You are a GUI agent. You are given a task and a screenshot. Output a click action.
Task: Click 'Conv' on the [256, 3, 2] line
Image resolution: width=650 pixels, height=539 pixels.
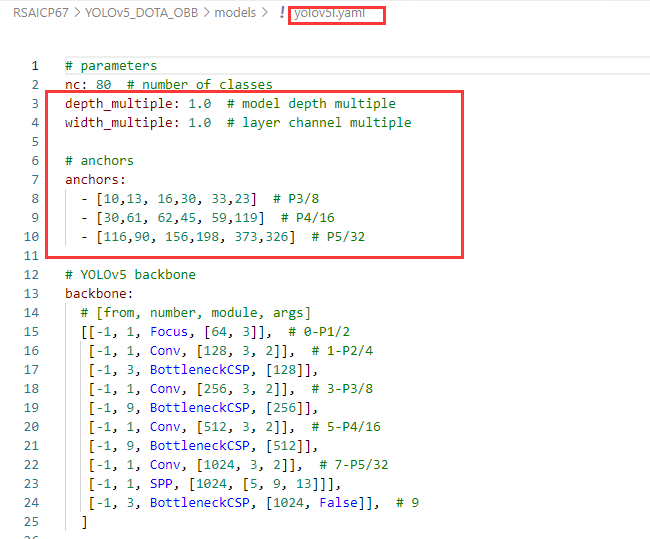[x=165, y=388]
